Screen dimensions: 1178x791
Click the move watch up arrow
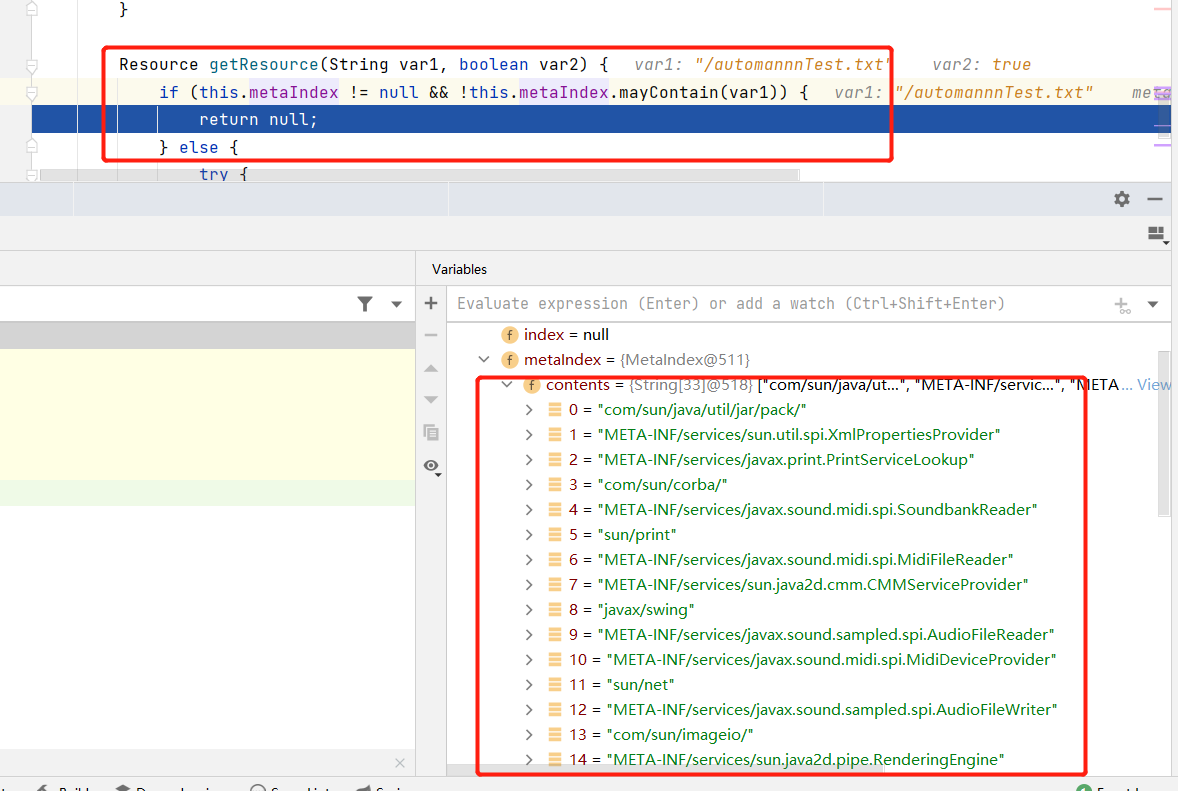[431, 368]
